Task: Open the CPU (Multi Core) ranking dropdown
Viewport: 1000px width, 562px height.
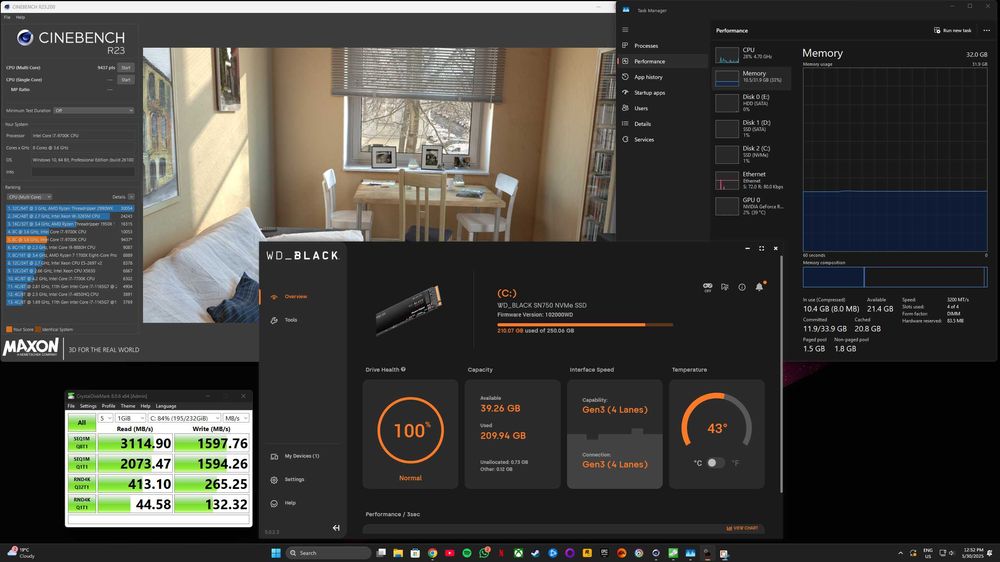Action: [x=29, y=197]
